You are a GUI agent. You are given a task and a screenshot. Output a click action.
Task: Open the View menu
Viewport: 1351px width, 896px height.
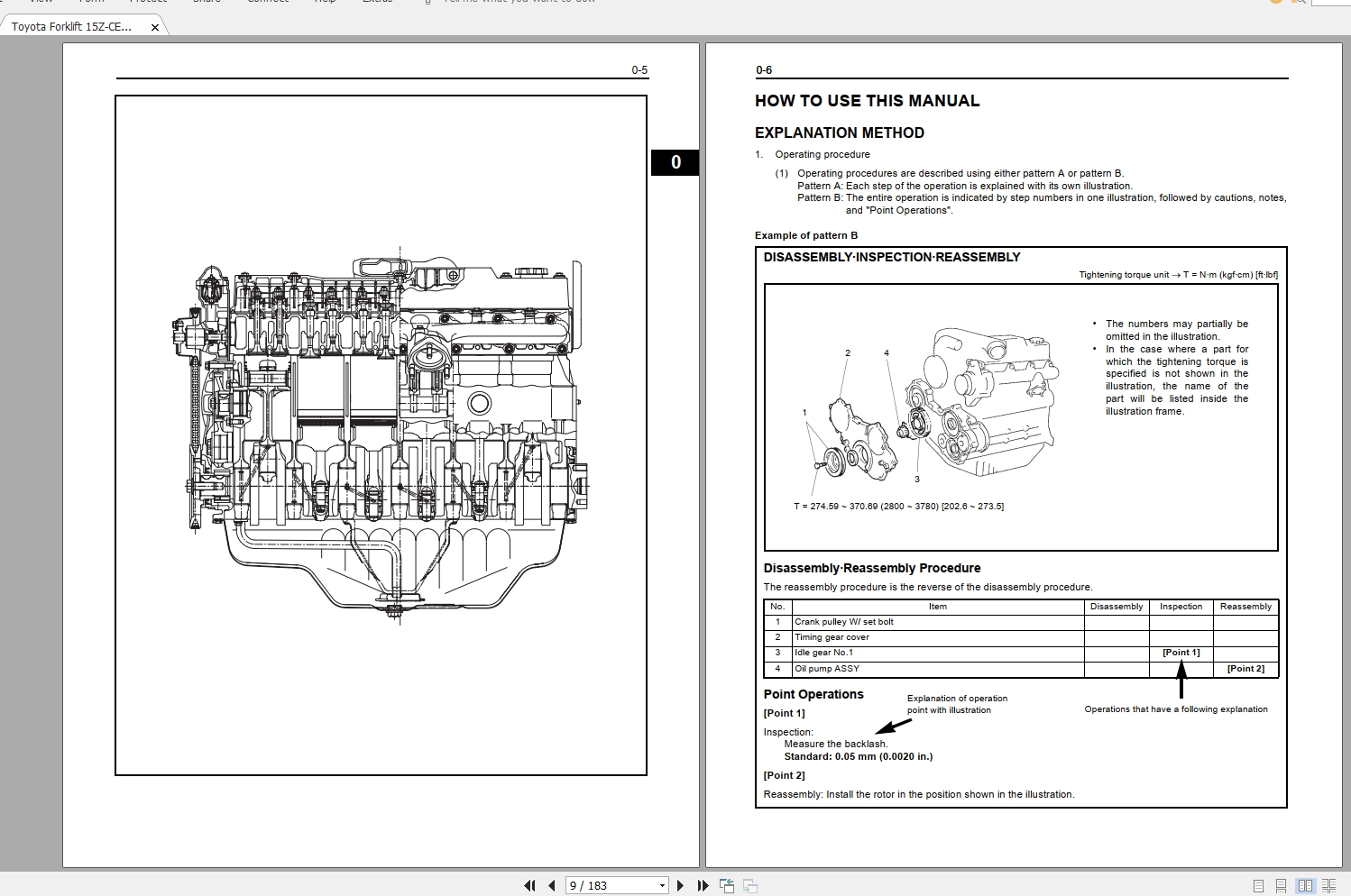(41, 2)
